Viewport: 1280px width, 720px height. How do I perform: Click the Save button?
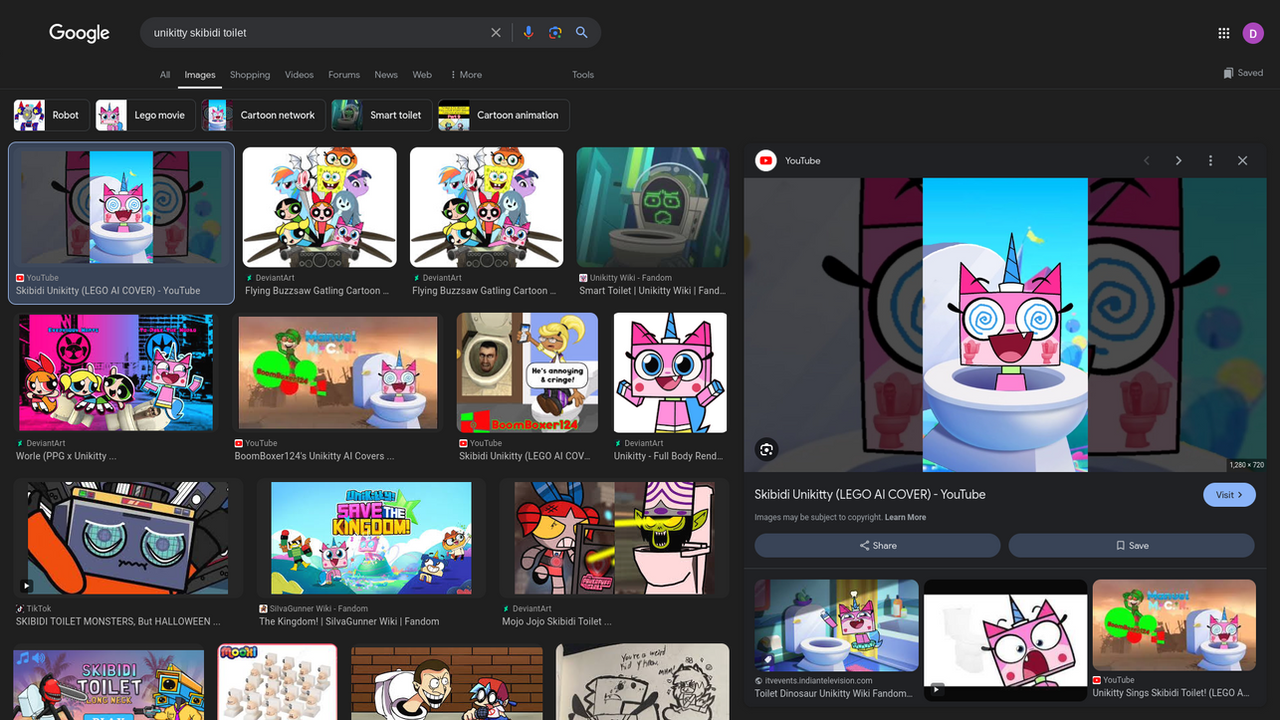tap(1131, 545)
